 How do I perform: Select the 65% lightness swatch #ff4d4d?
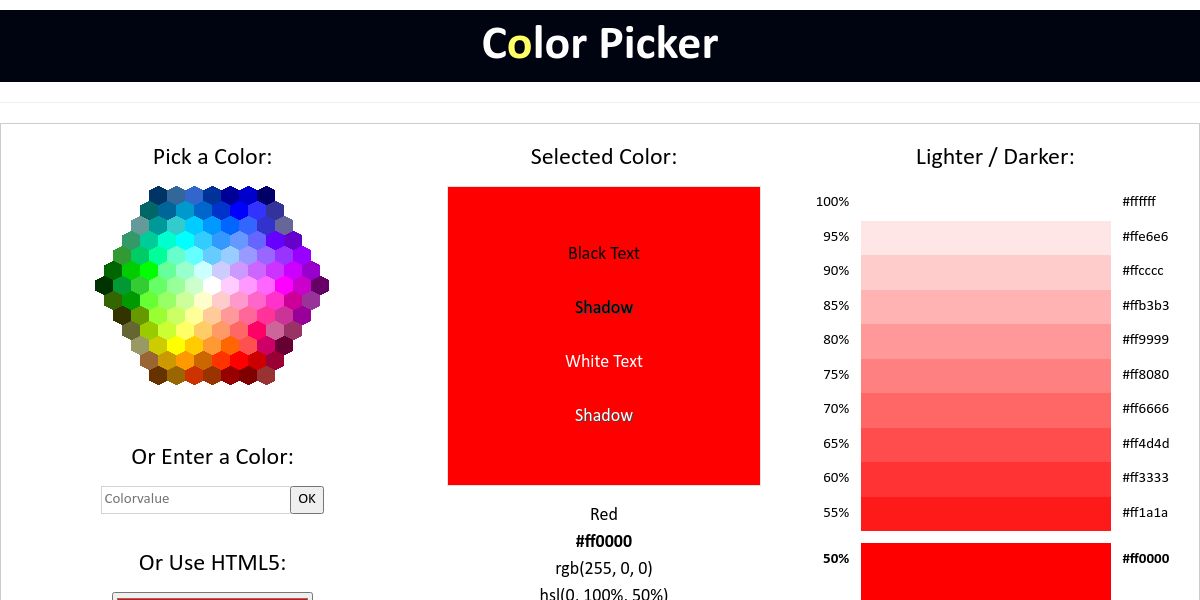click(x=985, y=444)
